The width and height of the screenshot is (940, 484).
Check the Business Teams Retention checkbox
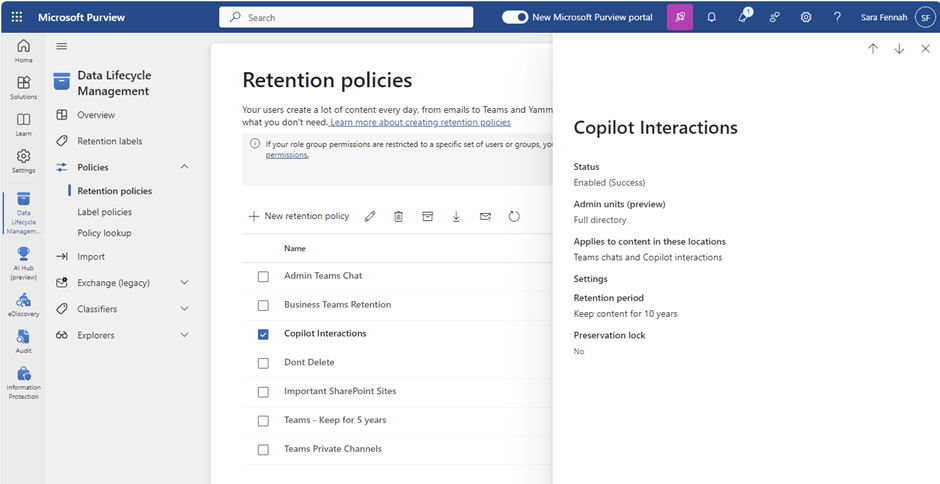[x=263, y=305]
